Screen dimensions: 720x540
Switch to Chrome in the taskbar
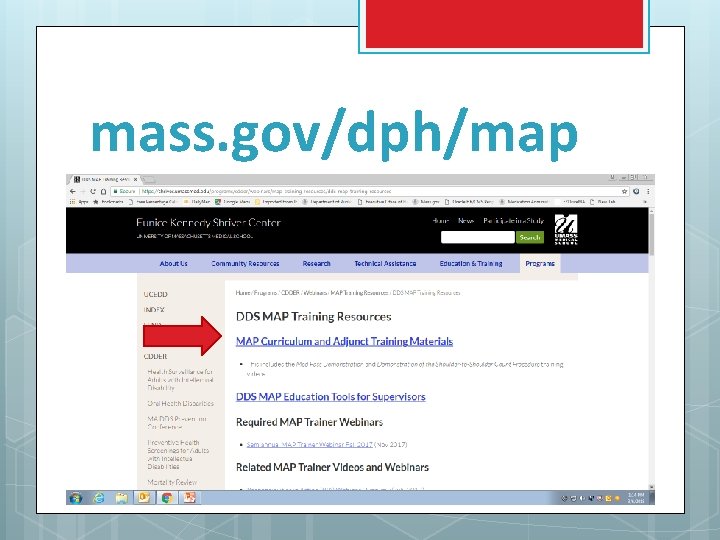pos(167,498)
